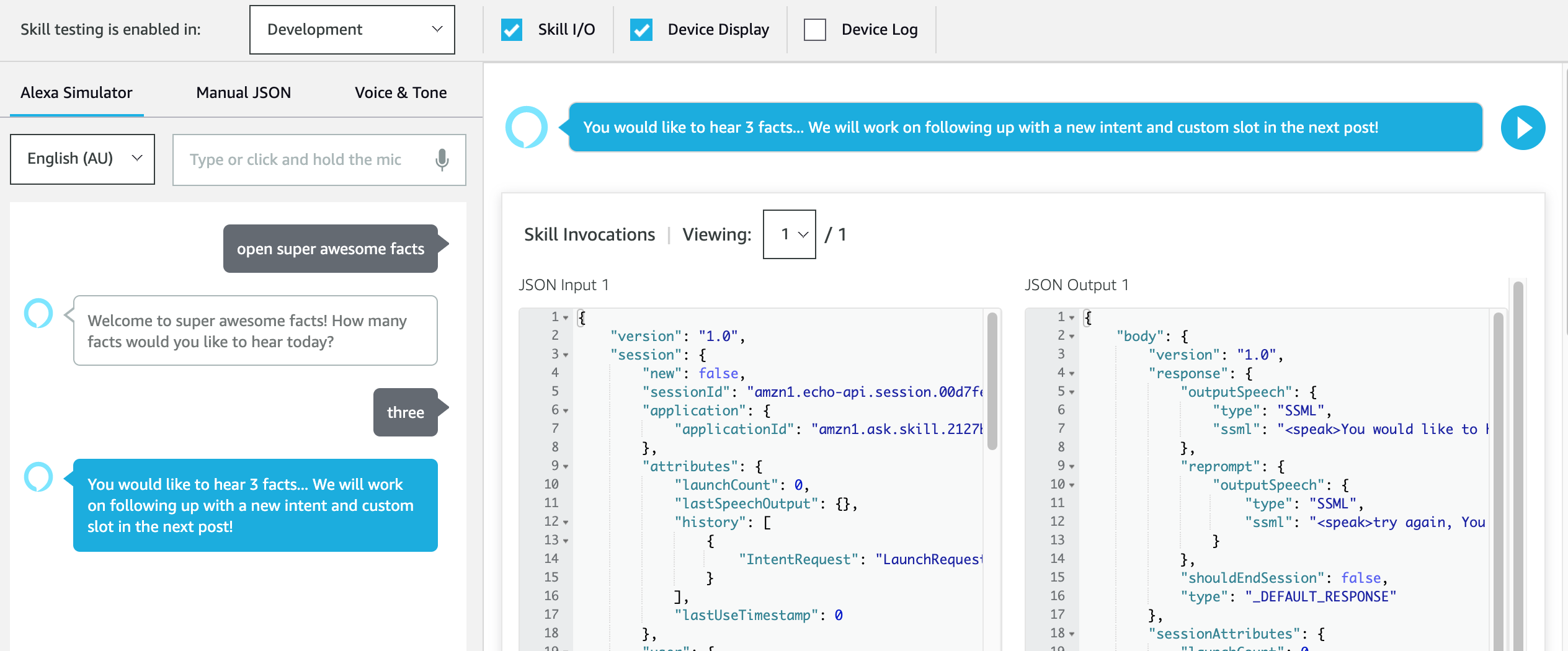Click the microphone icon in utterance field
The height and width of the screenshot is (651, 1568).
(442, 160)
